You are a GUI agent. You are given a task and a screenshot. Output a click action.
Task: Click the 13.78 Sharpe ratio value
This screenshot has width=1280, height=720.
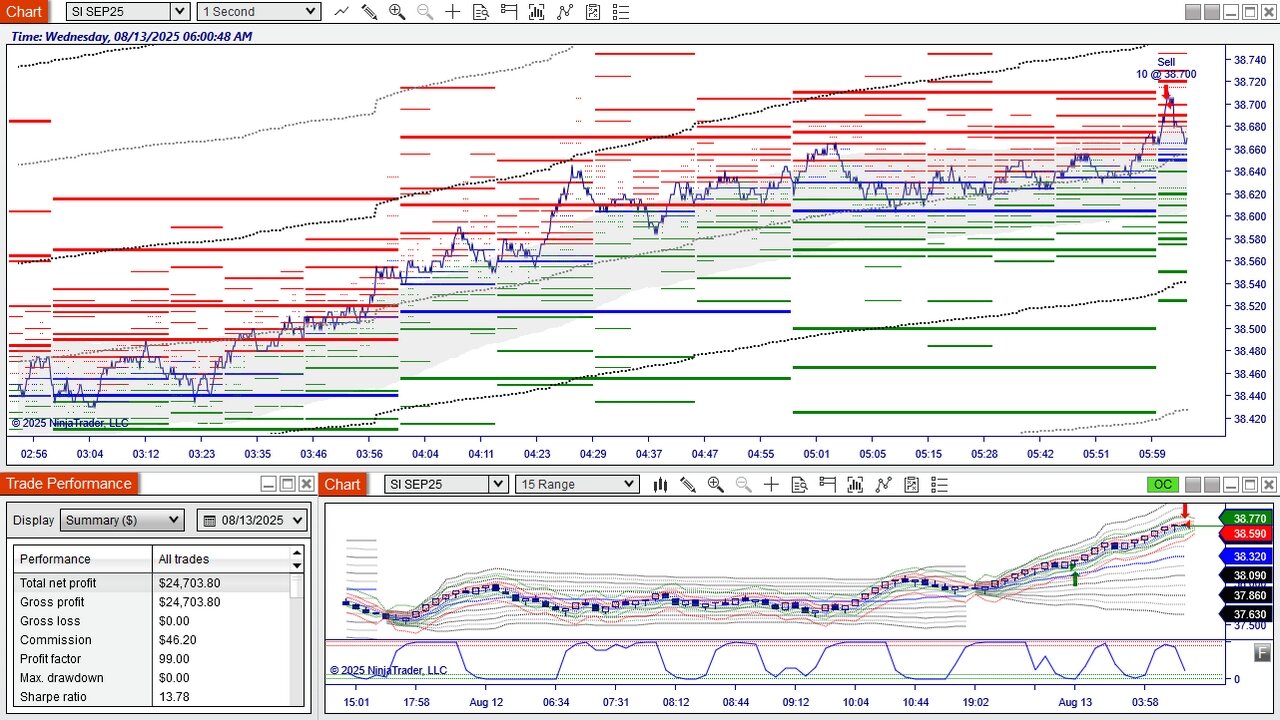coord(174,697)
